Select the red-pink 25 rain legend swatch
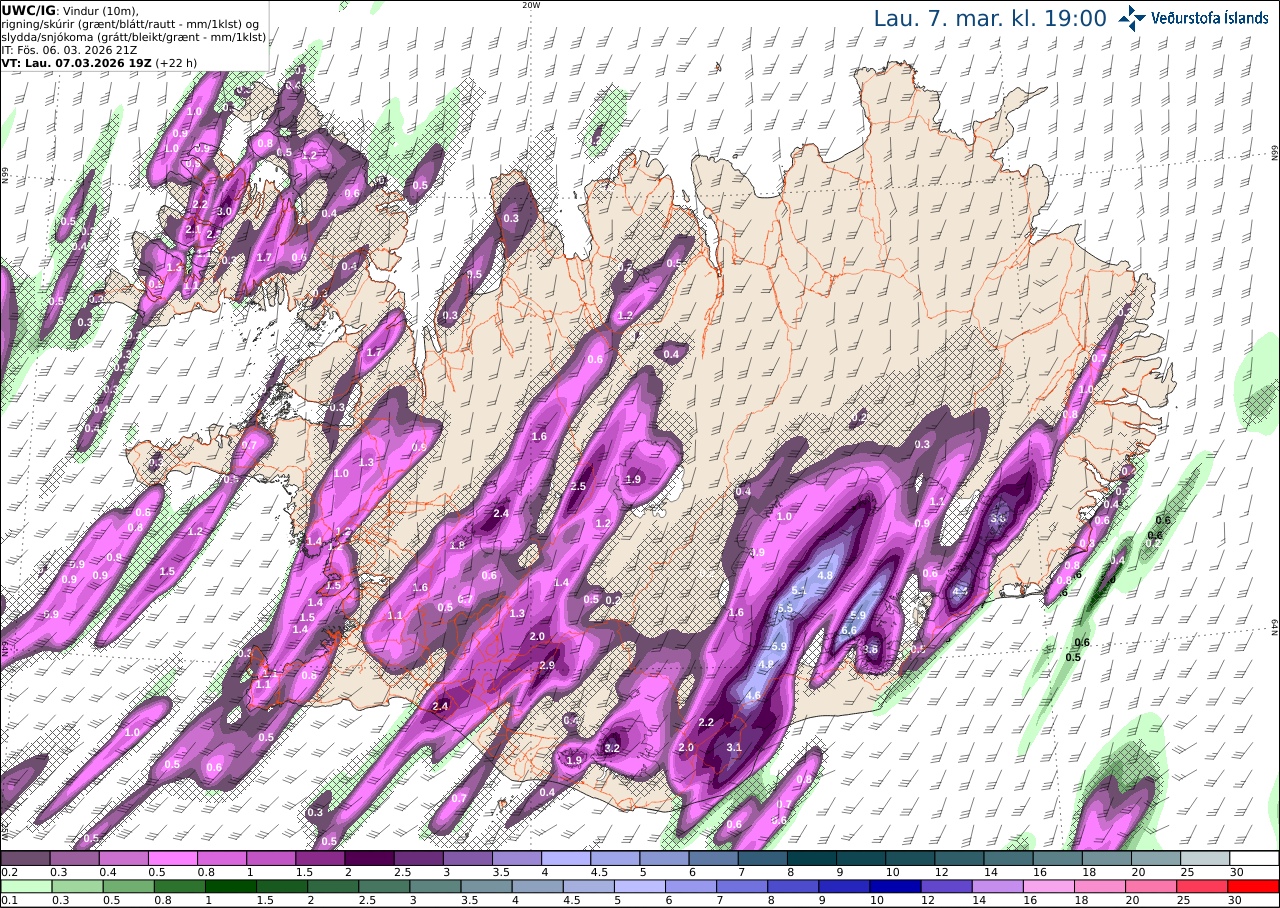This screenshot has height=908, width=1280. pyautogui.click(x=1203, y=886)
